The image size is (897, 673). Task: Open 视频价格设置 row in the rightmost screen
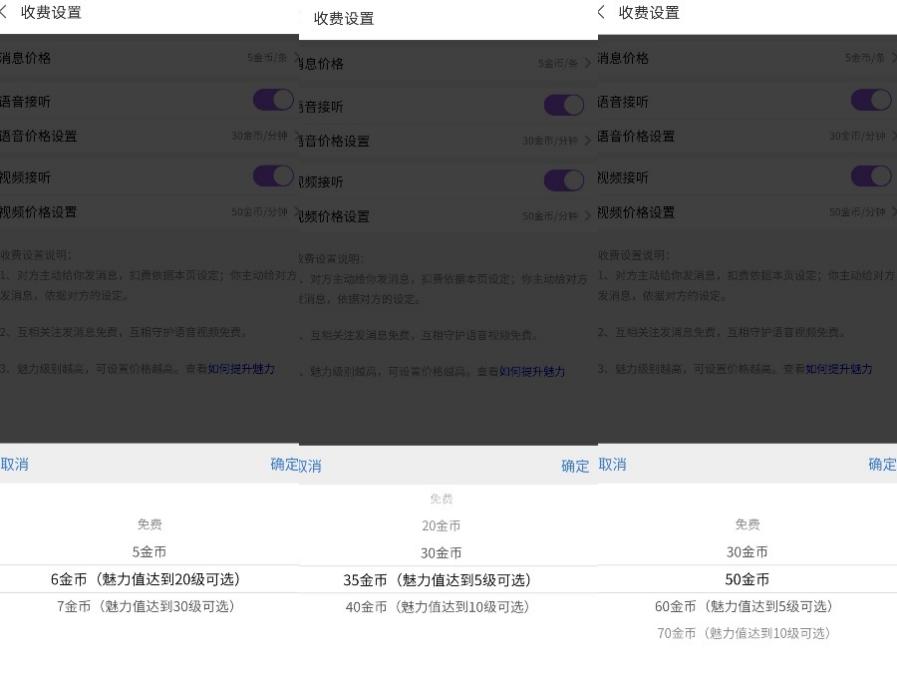click(x=745, y=212)
